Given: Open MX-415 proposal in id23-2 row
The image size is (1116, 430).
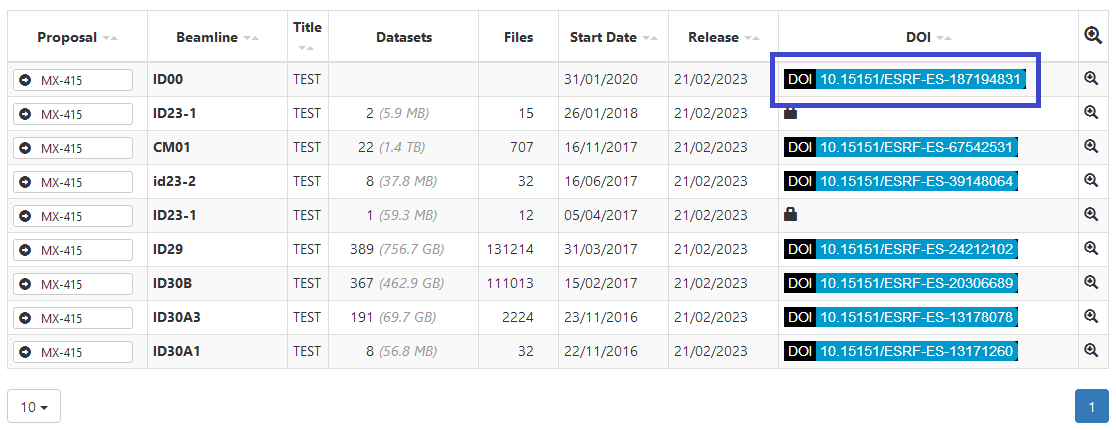Looking at the screenshot, I should [x=73, y=182].
